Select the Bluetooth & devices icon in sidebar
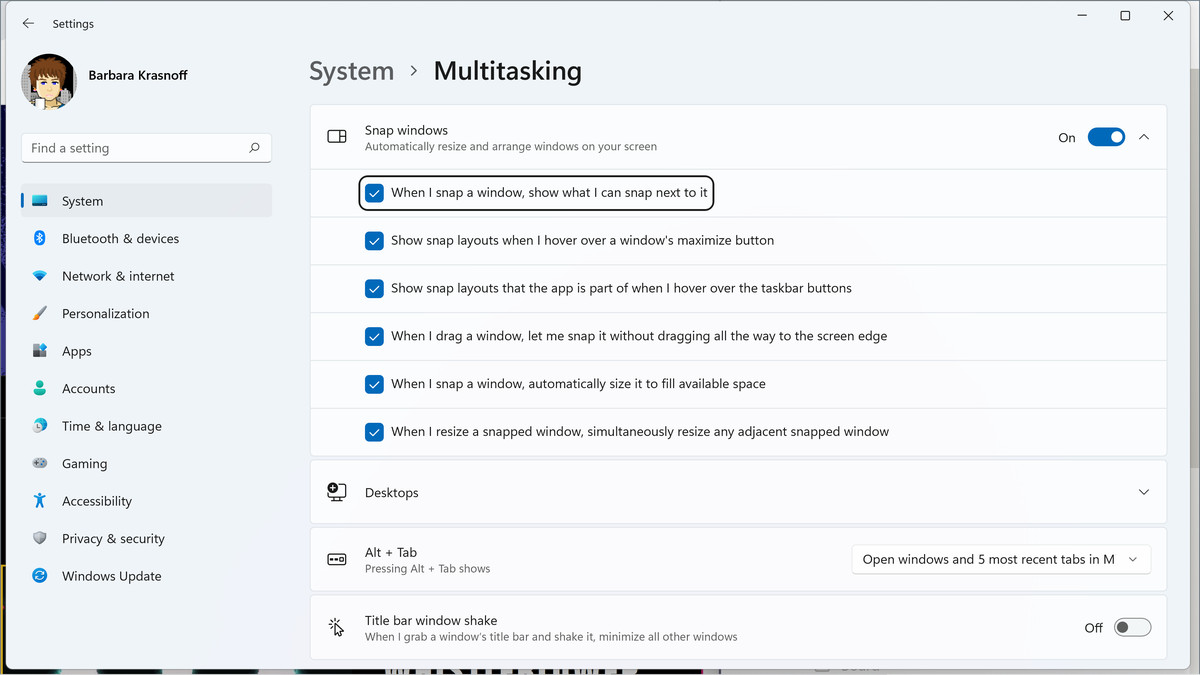Image resolution: width=1200 pixels, height=675 pixels. point(38,238)
